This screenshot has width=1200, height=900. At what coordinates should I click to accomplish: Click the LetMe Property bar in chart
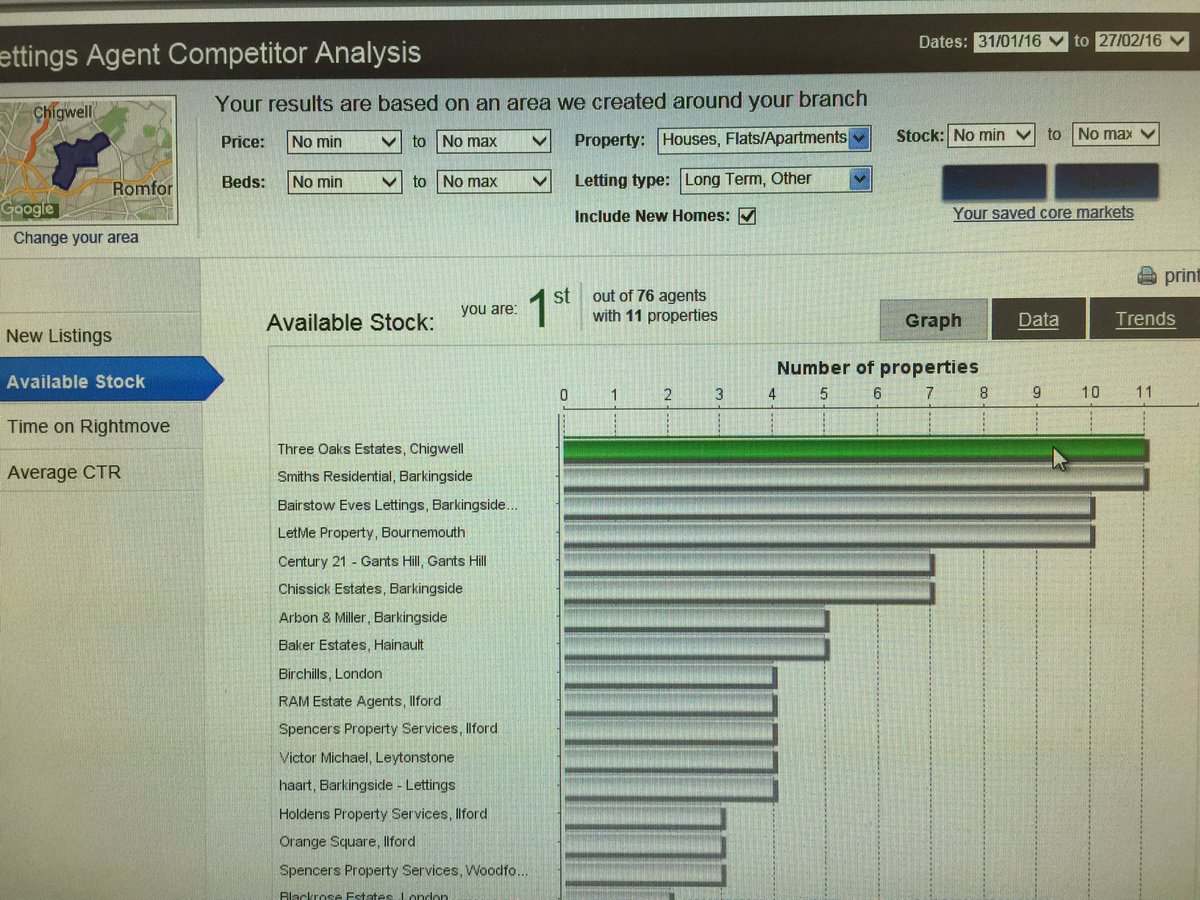(829, 534)
